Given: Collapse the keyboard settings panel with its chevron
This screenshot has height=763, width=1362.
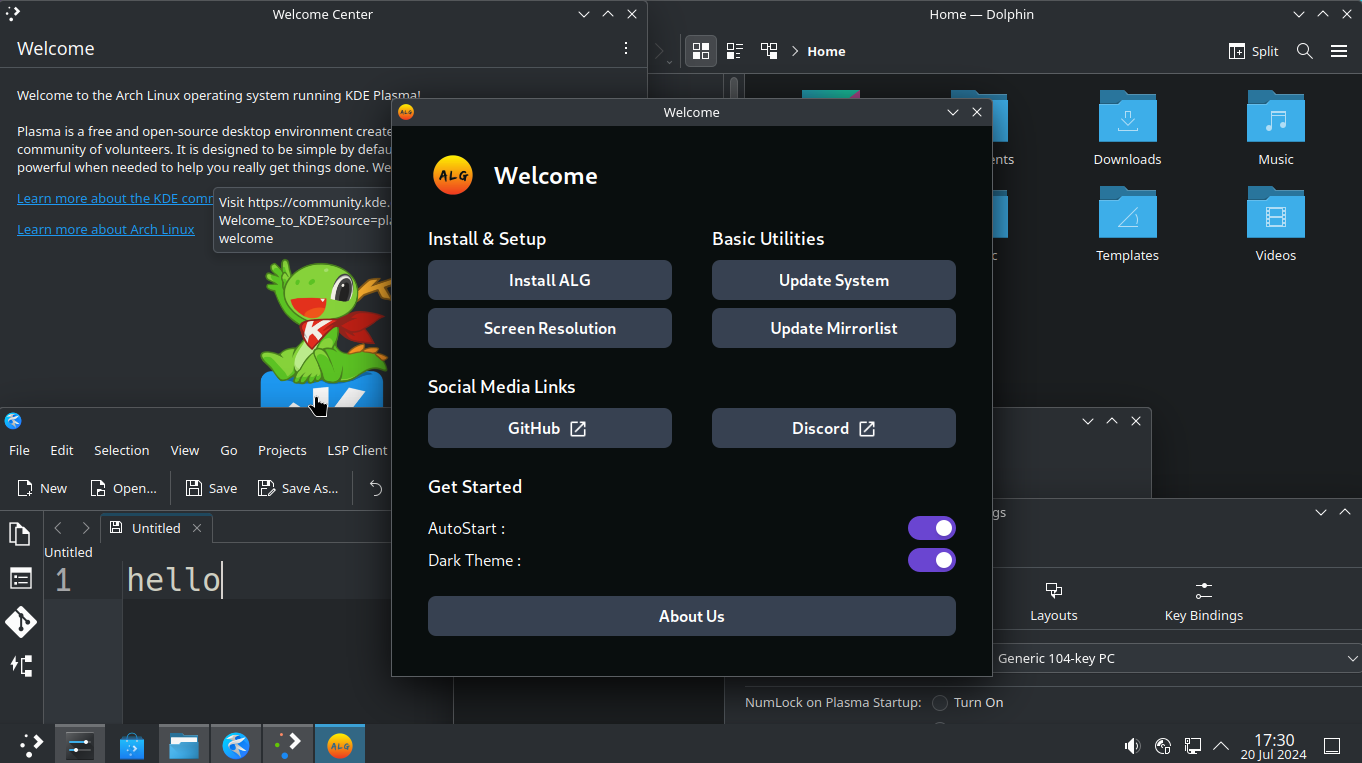Looking at the screenshot, I should 1320,511.
